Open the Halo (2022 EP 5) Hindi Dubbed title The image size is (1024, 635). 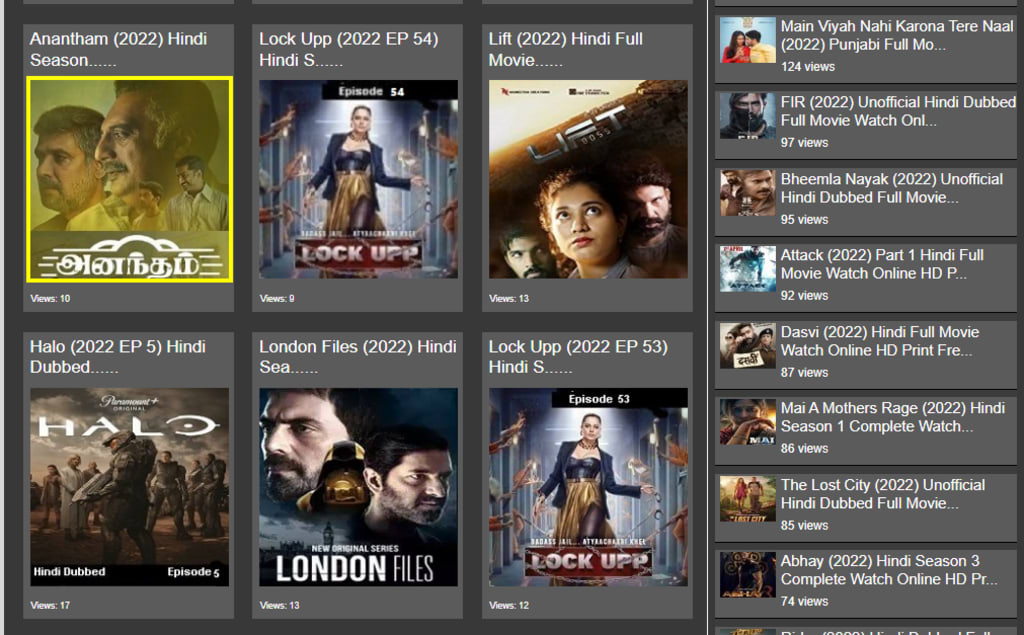point(118,357)
